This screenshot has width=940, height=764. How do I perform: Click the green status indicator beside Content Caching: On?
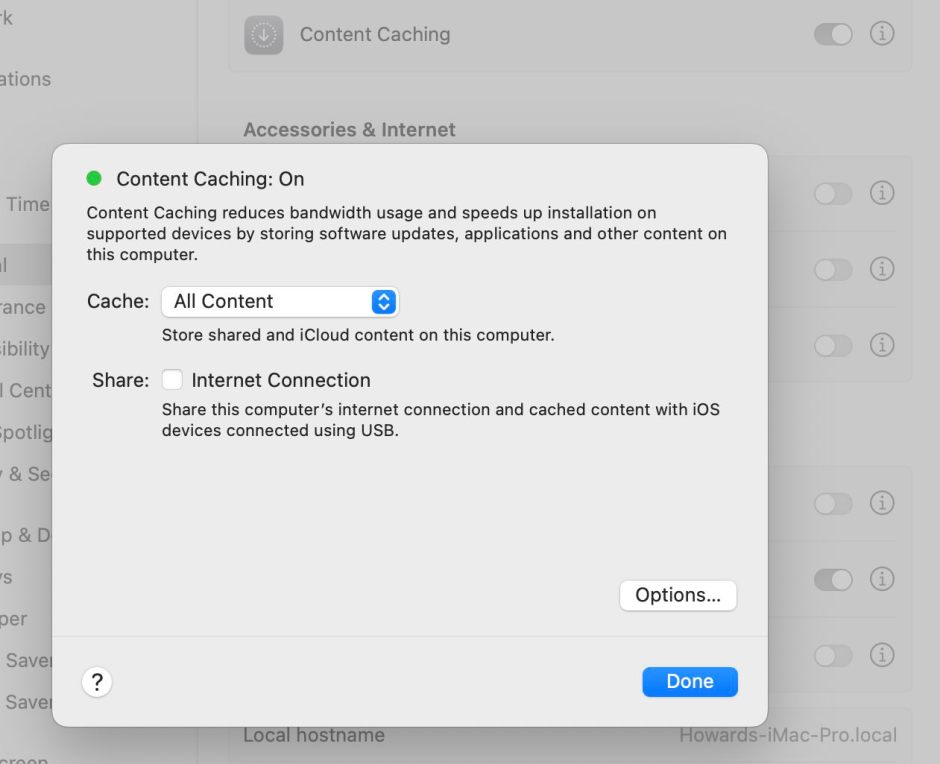(x=94, y=178)
